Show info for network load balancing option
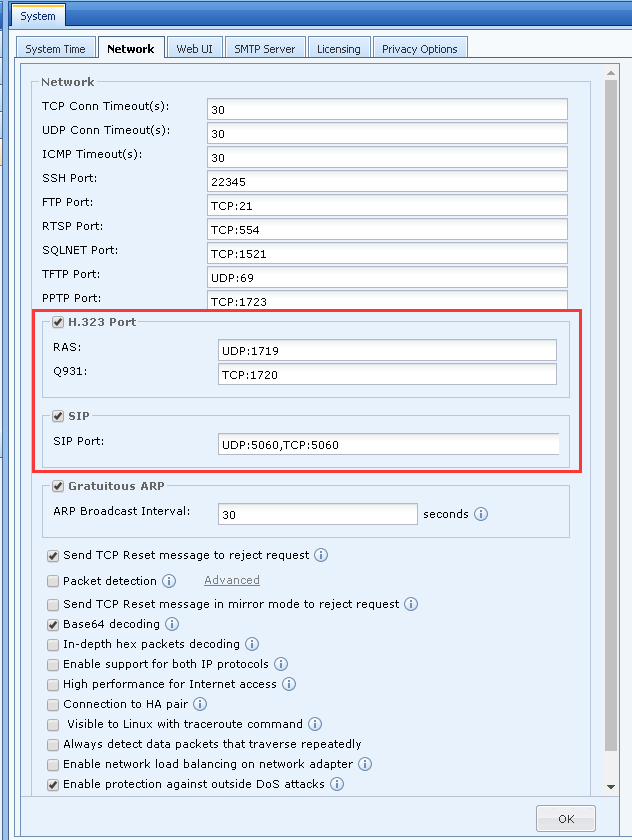This screenshot has width=632, height=840. coord(365,764)
